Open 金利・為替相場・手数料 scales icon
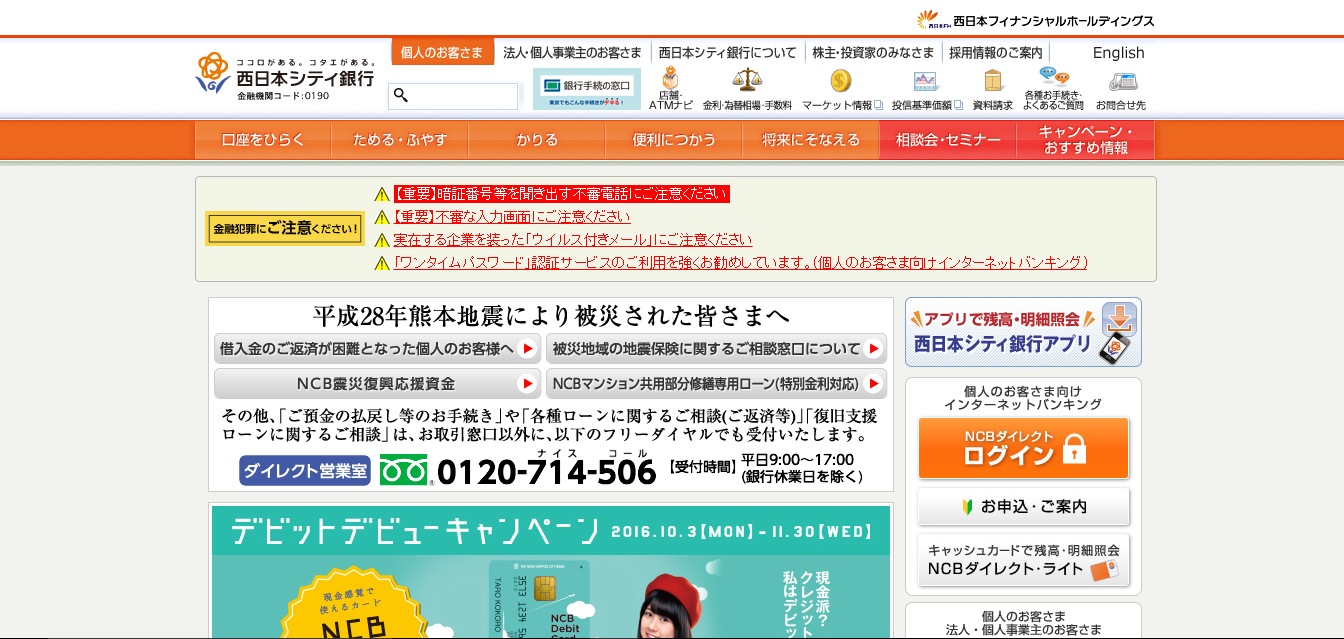Viewport: 1344px width, 639px height. tap(747, 88)
